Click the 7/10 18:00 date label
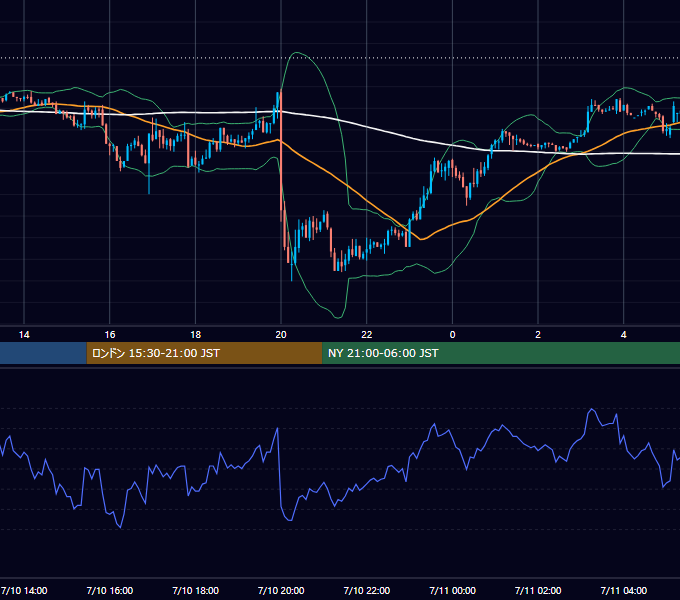Image resolution: width=680 pixels, height=600 pixels. tap(196, 590)
